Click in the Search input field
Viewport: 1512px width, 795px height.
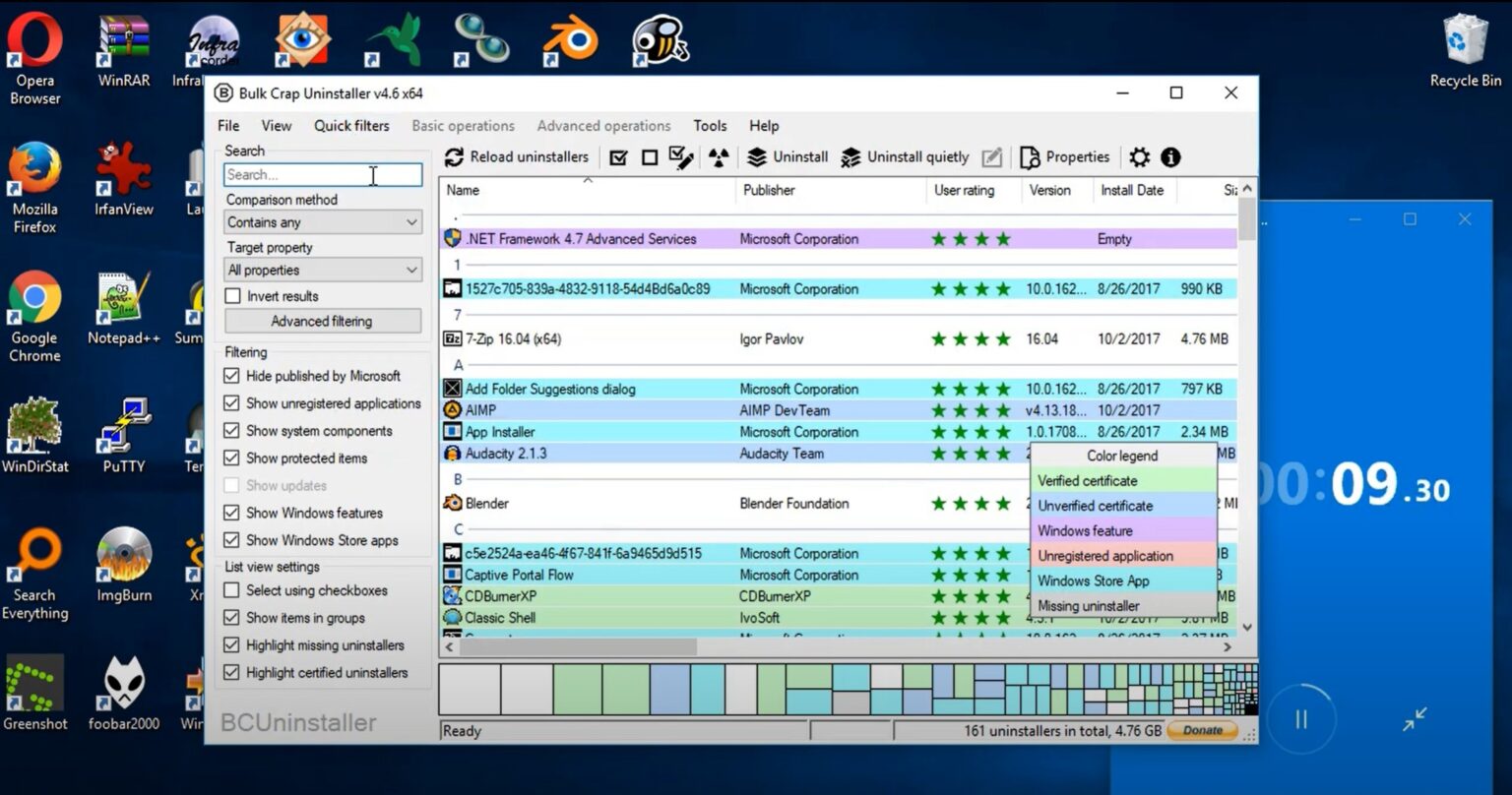click(x=323, y=175)
